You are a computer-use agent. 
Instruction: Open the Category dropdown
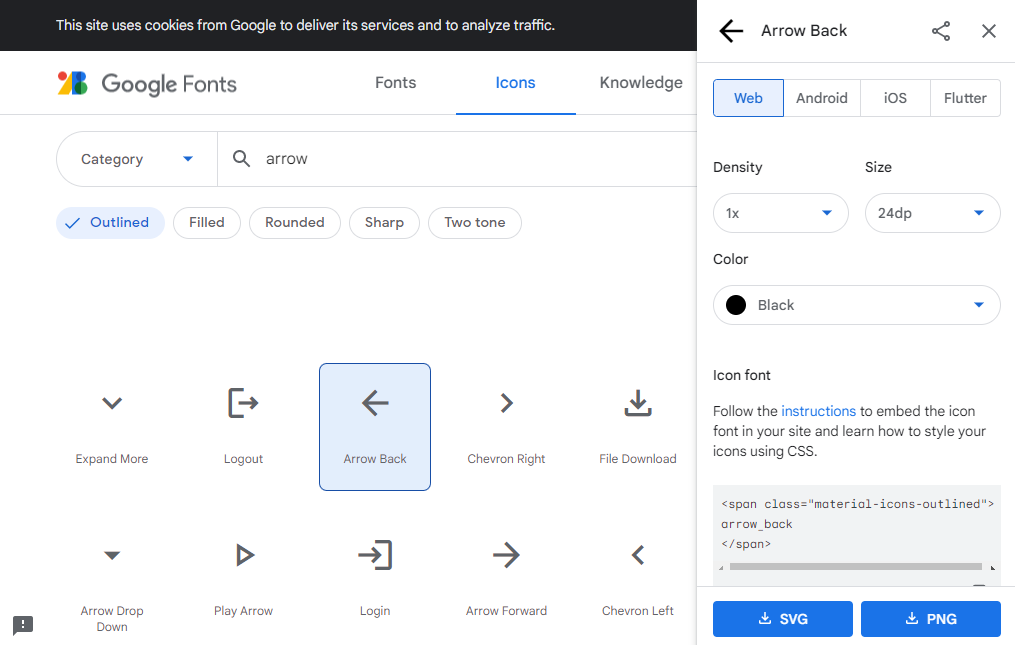tap(136, 158)
